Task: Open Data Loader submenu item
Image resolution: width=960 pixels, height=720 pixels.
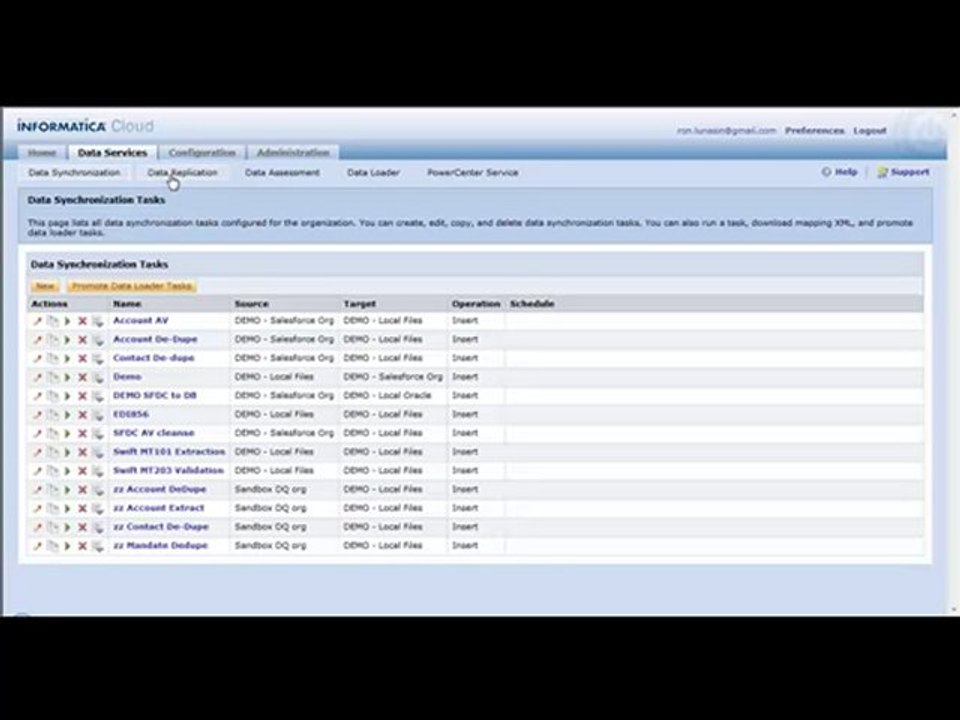Action: [x=373, y=173]
